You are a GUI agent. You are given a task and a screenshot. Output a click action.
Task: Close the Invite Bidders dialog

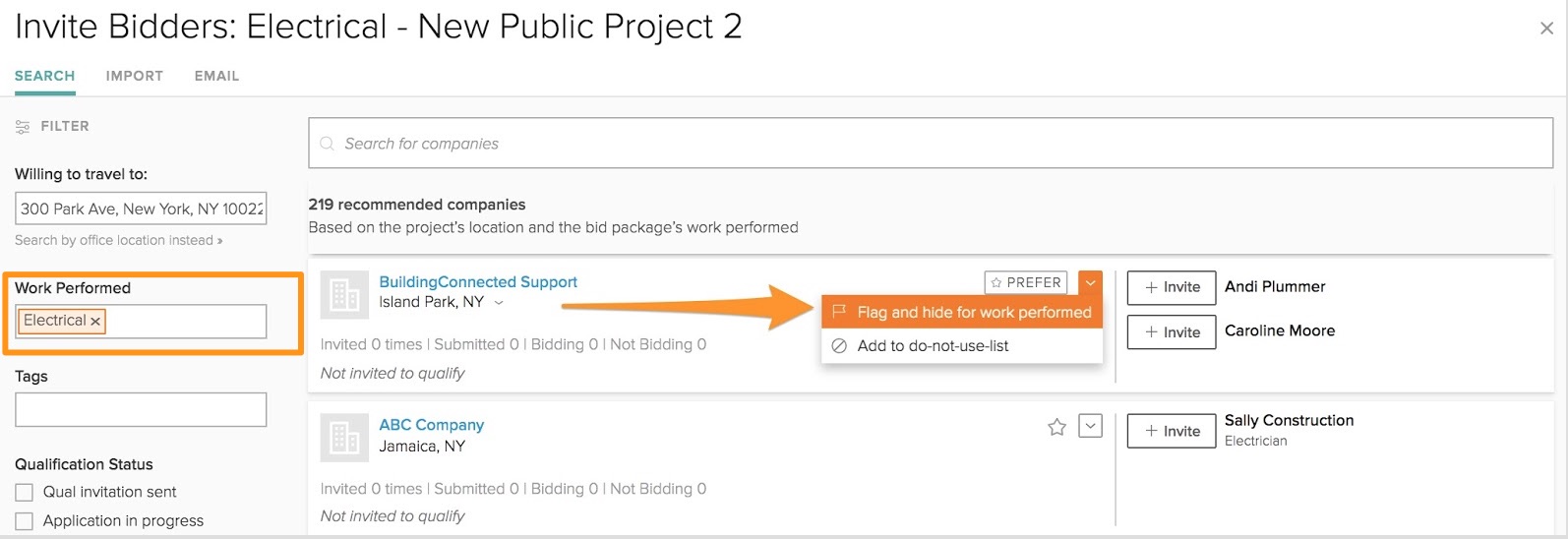click(x=1546, y=29)
